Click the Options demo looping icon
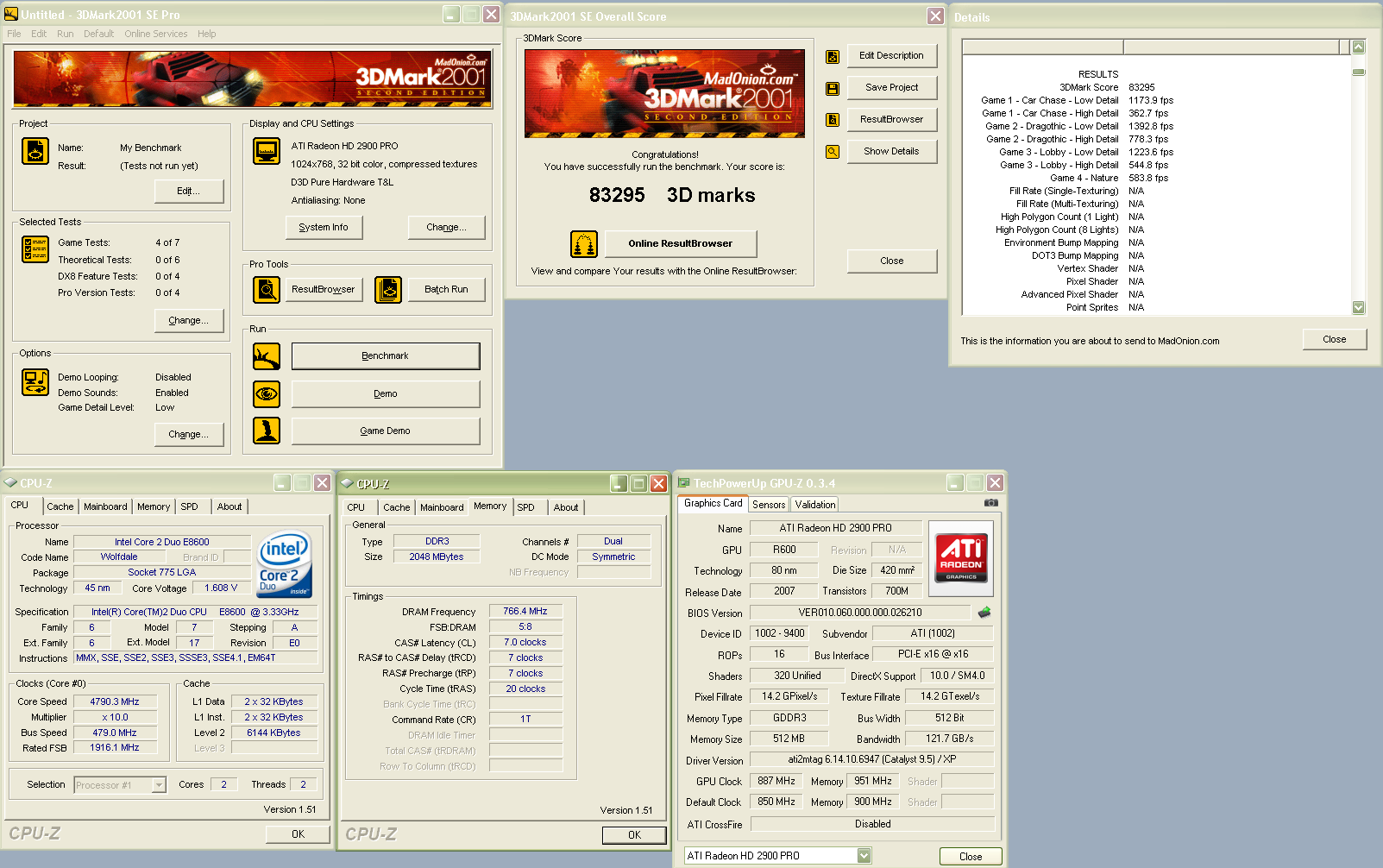Viewport: 1383px width, 868px height. tap(35, 382)
